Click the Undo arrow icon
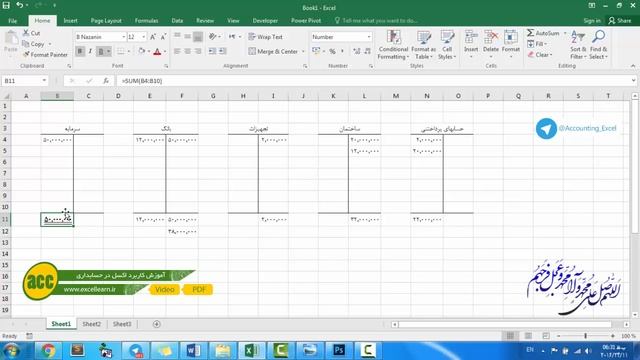 (x=19, y=5)
